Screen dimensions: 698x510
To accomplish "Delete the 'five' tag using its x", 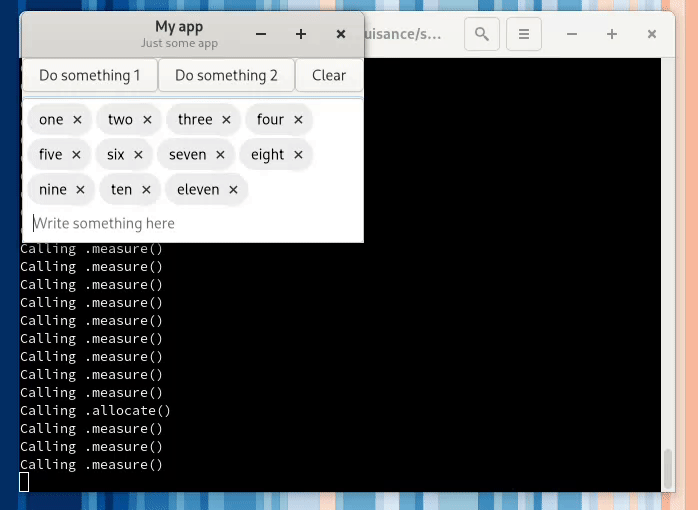I will [76, 155].
